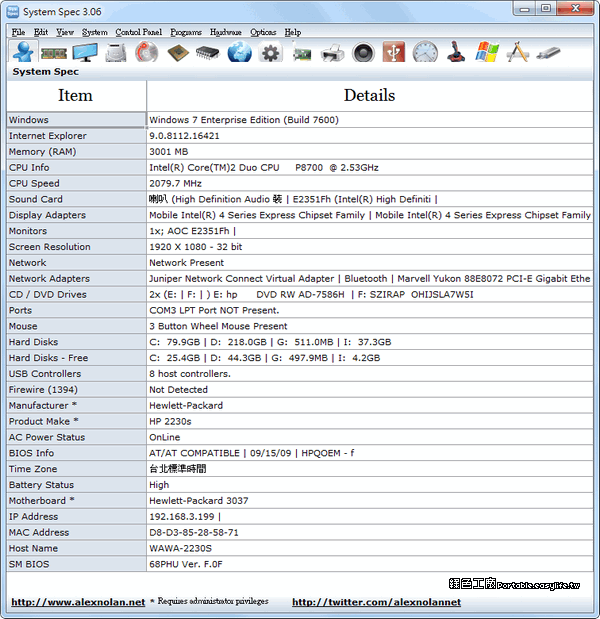Select the Display Adapters row label

(x=76, y=215)
